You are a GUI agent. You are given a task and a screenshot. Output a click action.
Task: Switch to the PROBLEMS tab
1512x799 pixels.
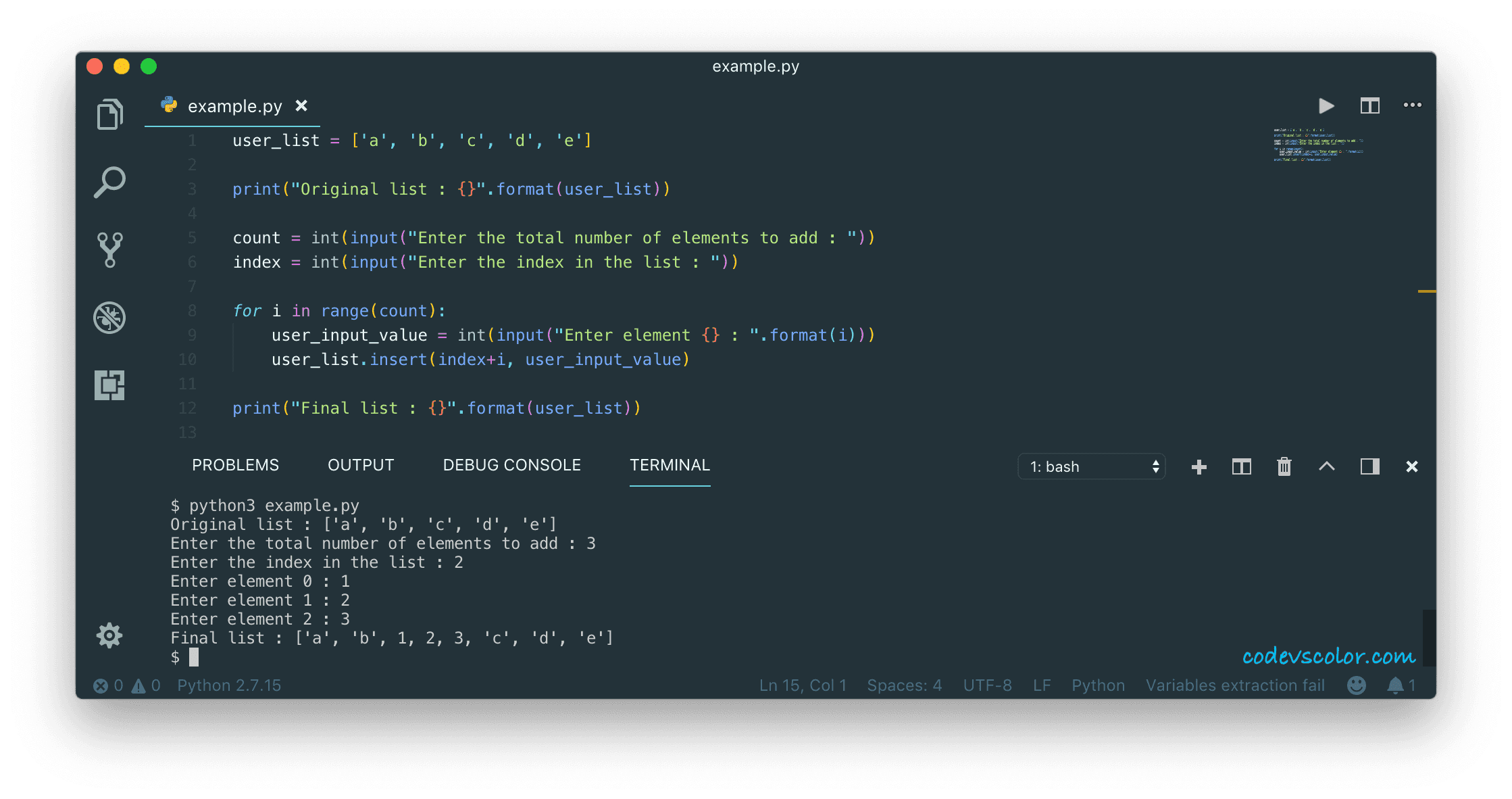pos(235,465)
